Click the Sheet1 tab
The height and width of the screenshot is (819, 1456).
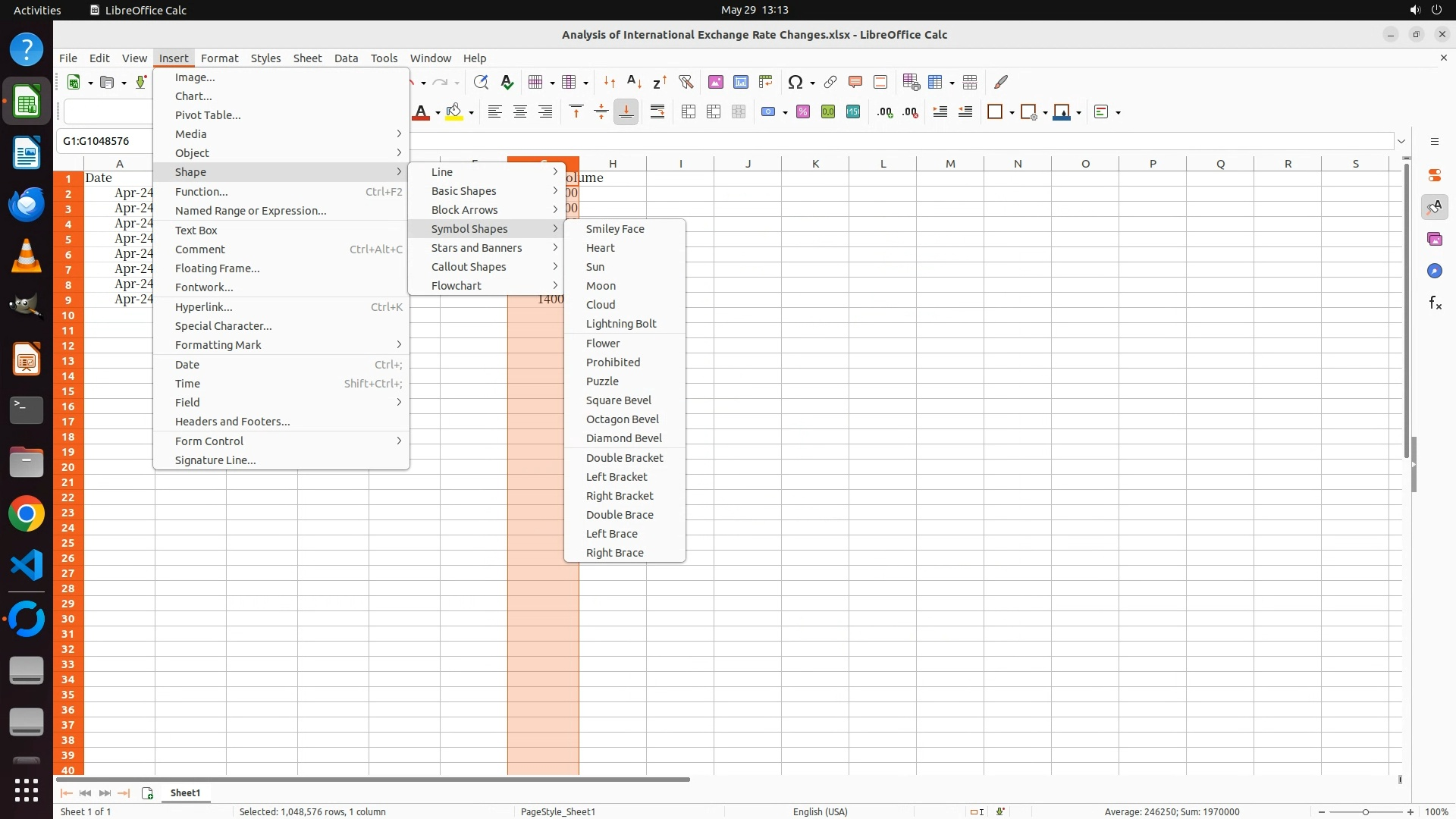[x=185, y=792]
